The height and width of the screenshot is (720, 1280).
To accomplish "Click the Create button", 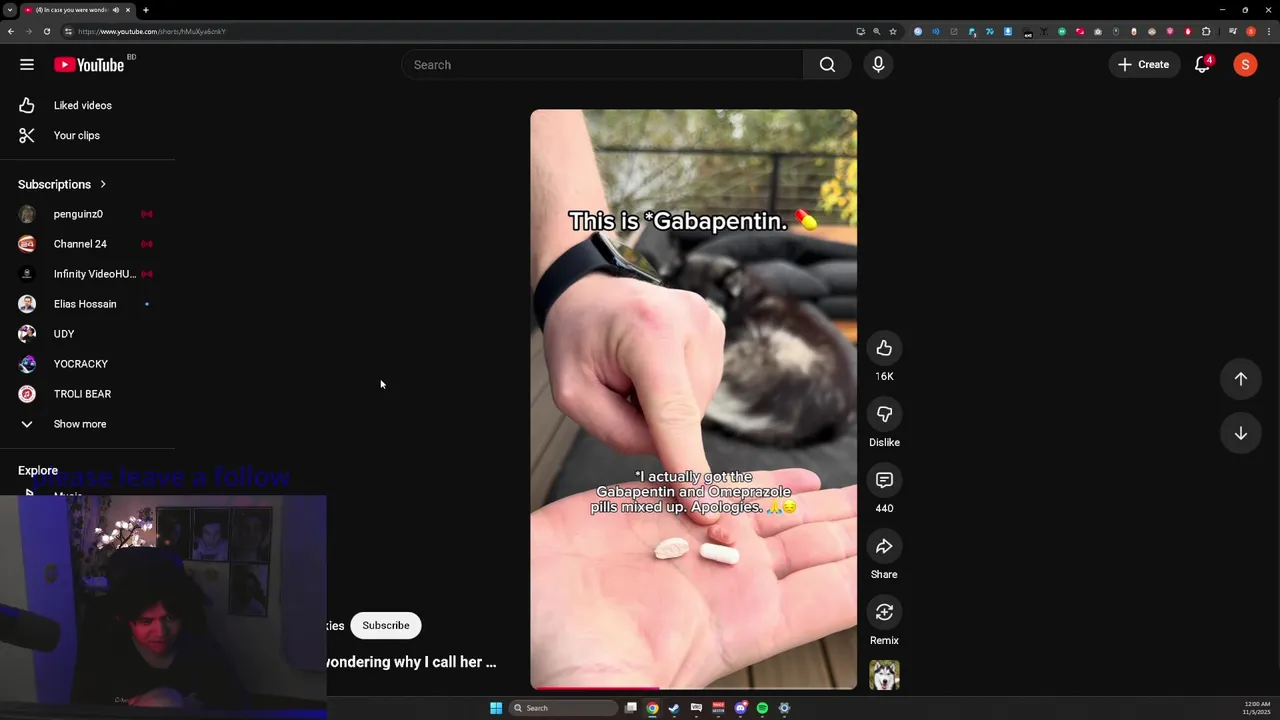I will (1144, 65).
